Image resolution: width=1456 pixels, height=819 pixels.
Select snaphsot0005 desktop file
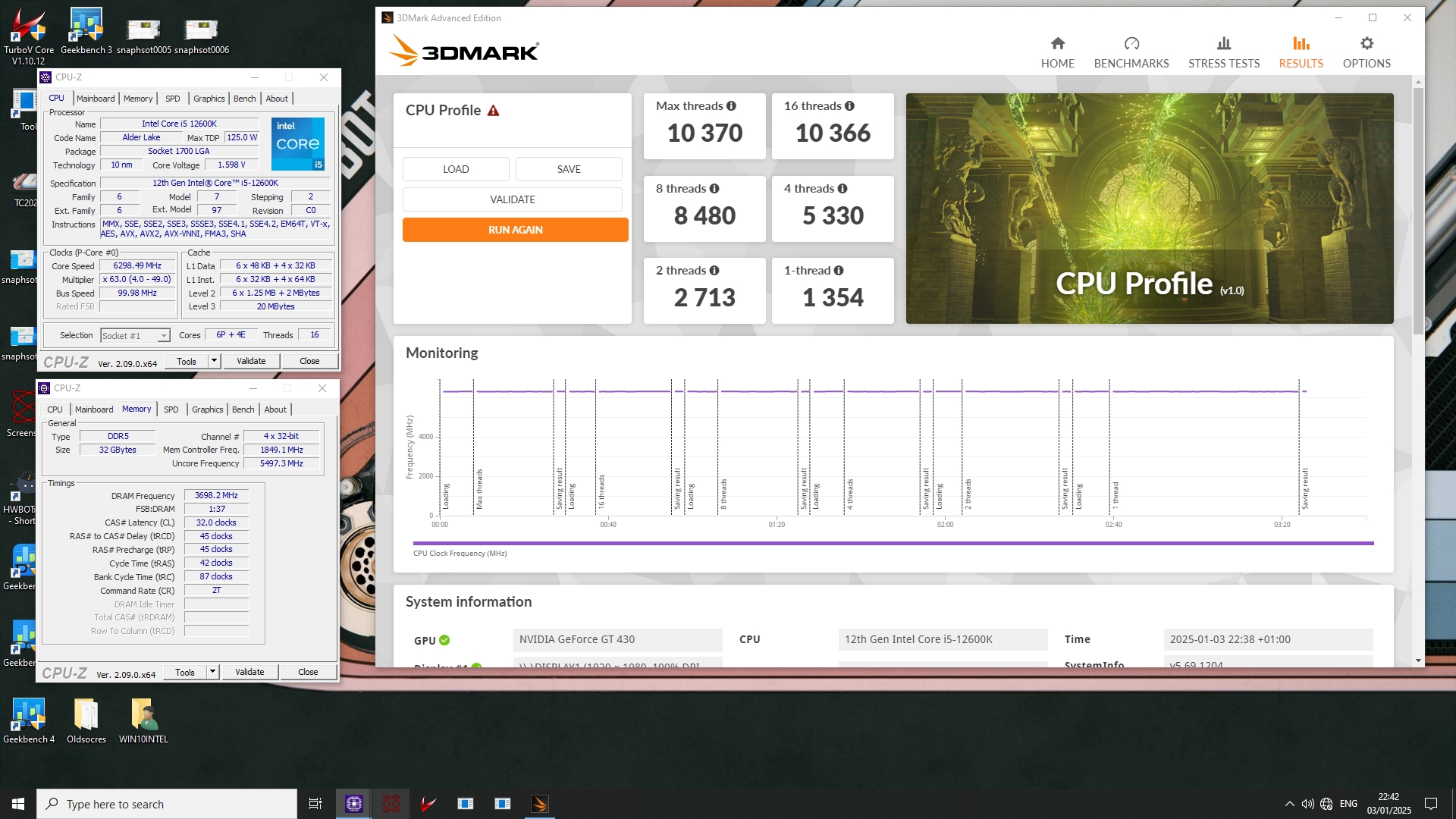click(144, 36)
